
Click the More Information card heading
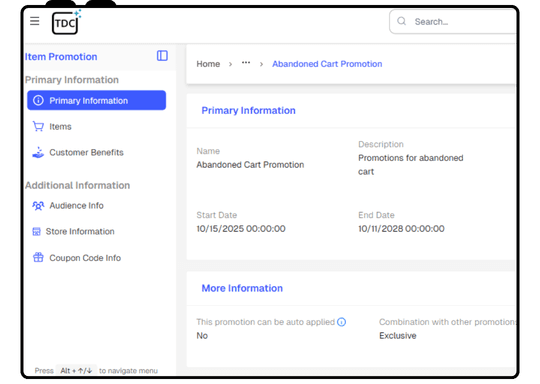(242, 288)
